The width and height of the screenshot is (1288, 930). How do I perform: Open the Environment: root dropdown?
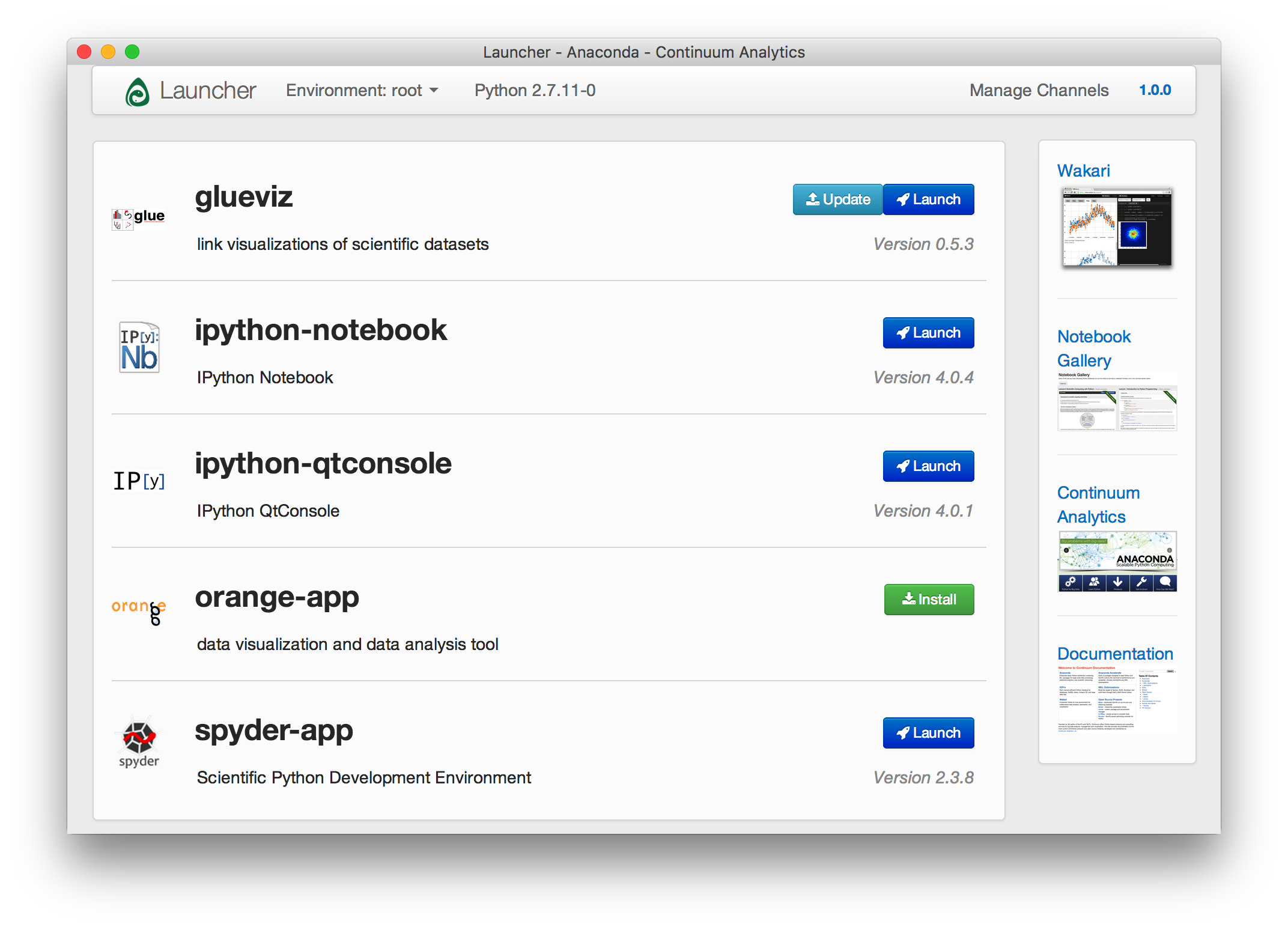tap(362, 90)
